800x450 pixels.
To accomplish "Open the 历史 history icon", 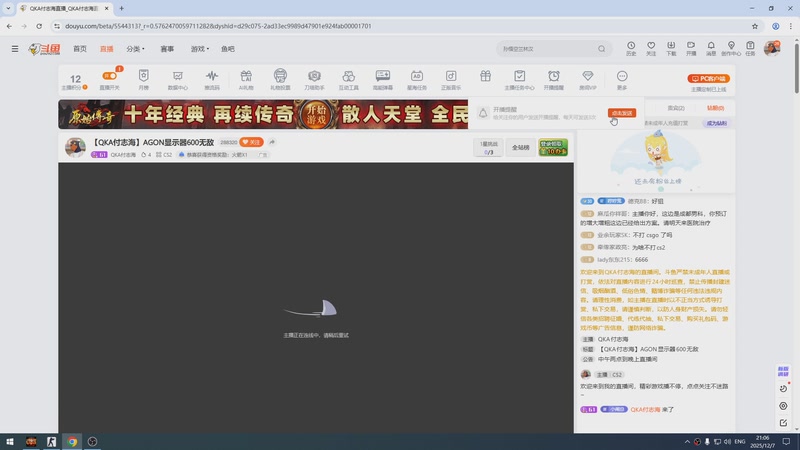I will (631, 48).
